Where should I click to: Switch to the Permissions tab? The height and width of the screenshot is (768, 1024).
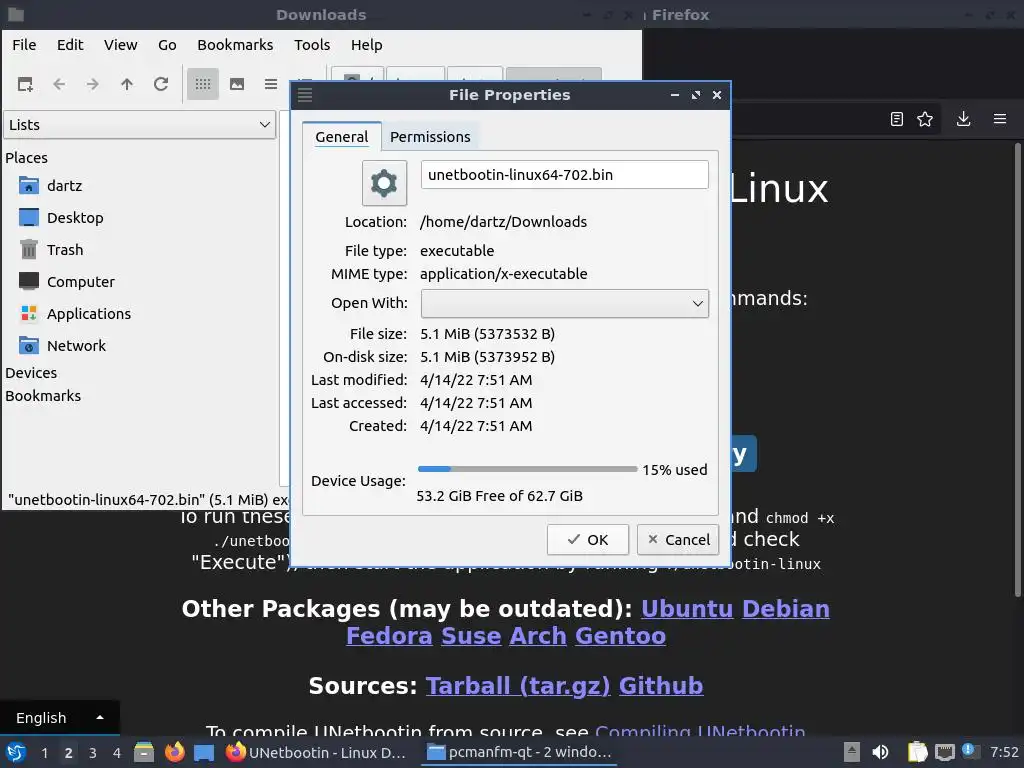coord(430,137)
